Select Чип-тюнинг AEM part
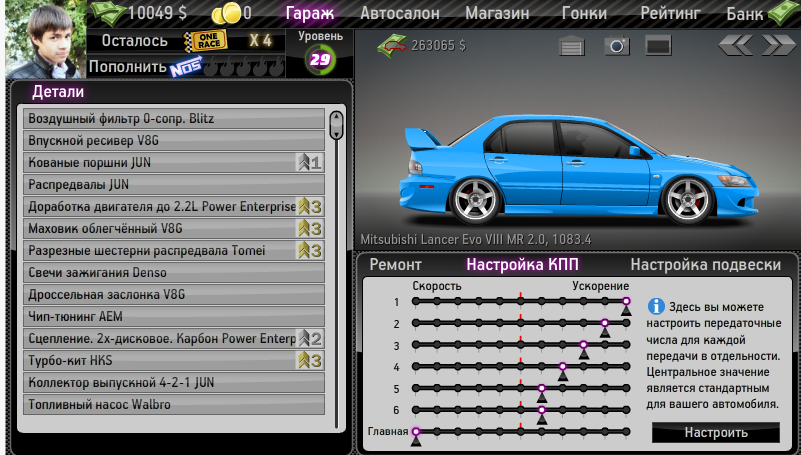This screenshot has height=455, width=801. (x=174, y=316)
